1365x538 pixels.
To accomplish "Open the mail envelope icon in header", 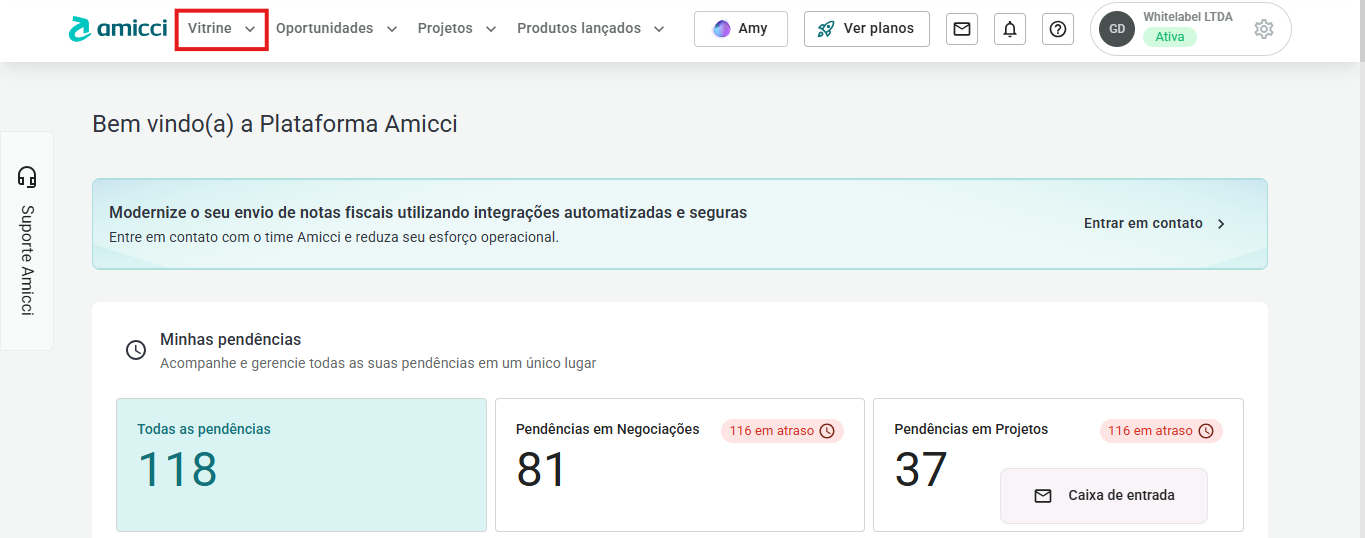I will [x=961, y=29].
